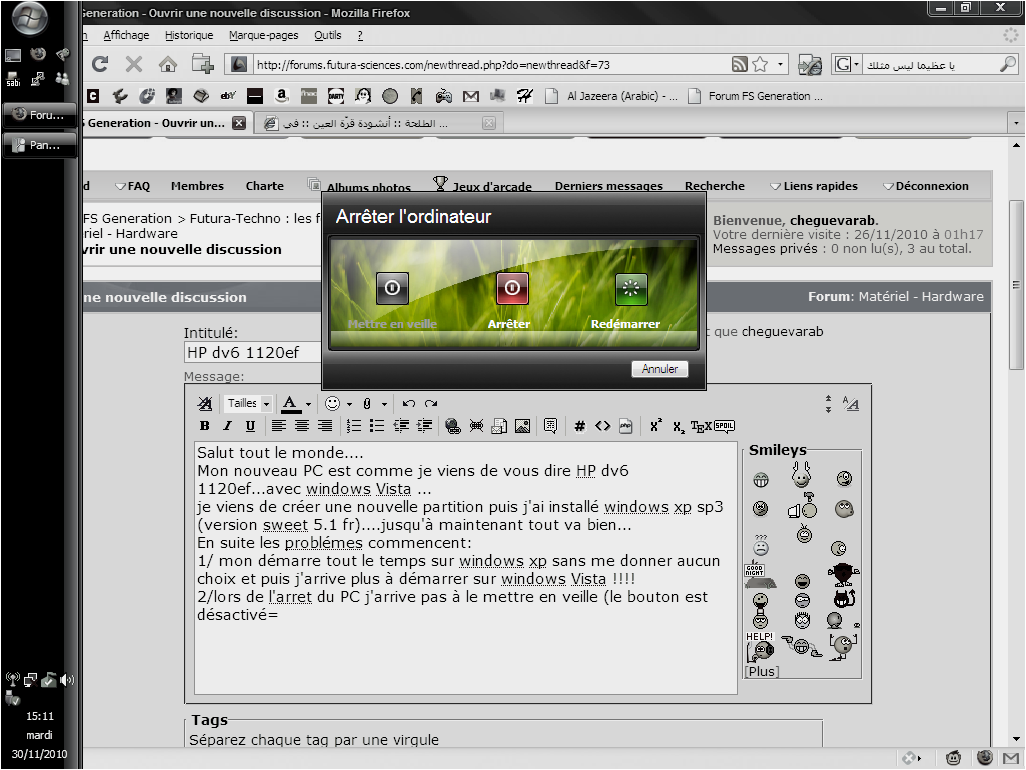This screenshot has width=1026, height=770.
Task: Open the Recherche forum link
Action: pyautogui.click(x=715, y=186)
